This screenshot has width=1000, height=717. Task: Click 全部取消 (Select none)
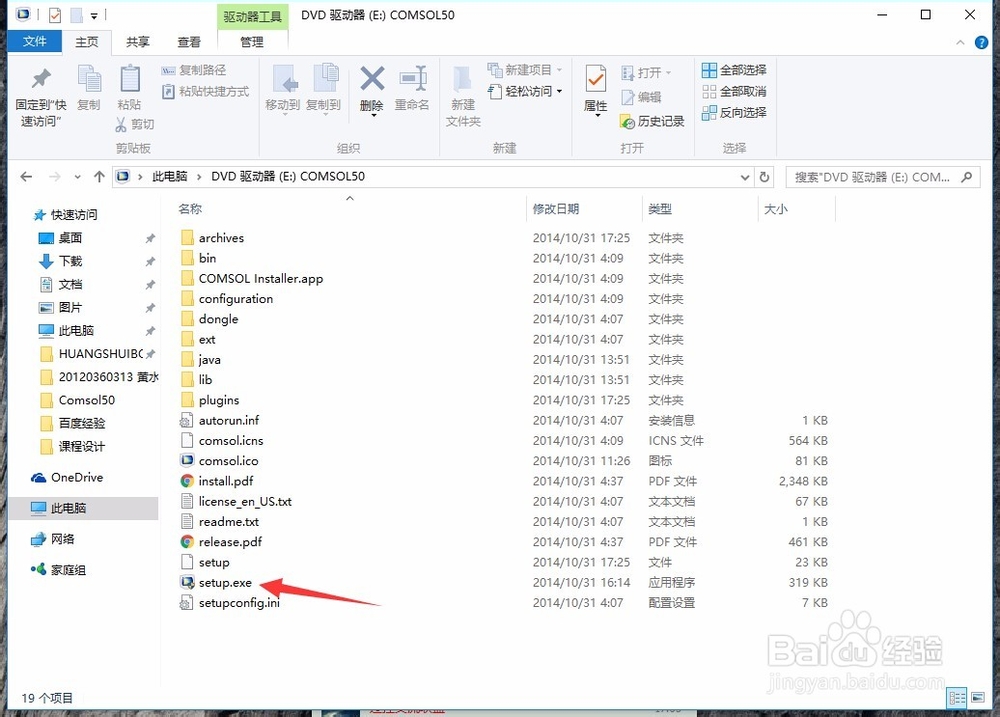[x=734, y=91]
